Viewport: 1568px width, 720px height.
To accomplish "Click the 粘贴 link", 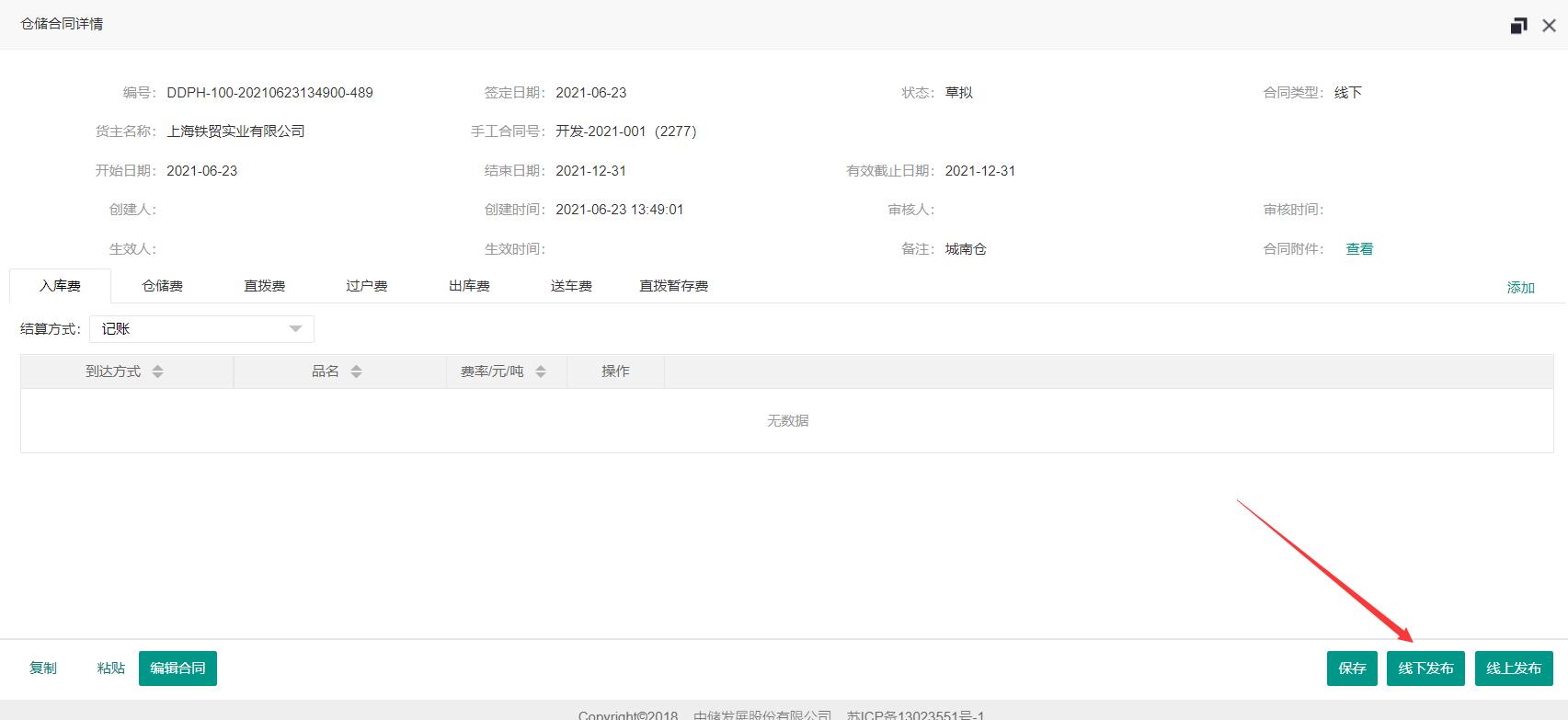I will click(110, 669).
